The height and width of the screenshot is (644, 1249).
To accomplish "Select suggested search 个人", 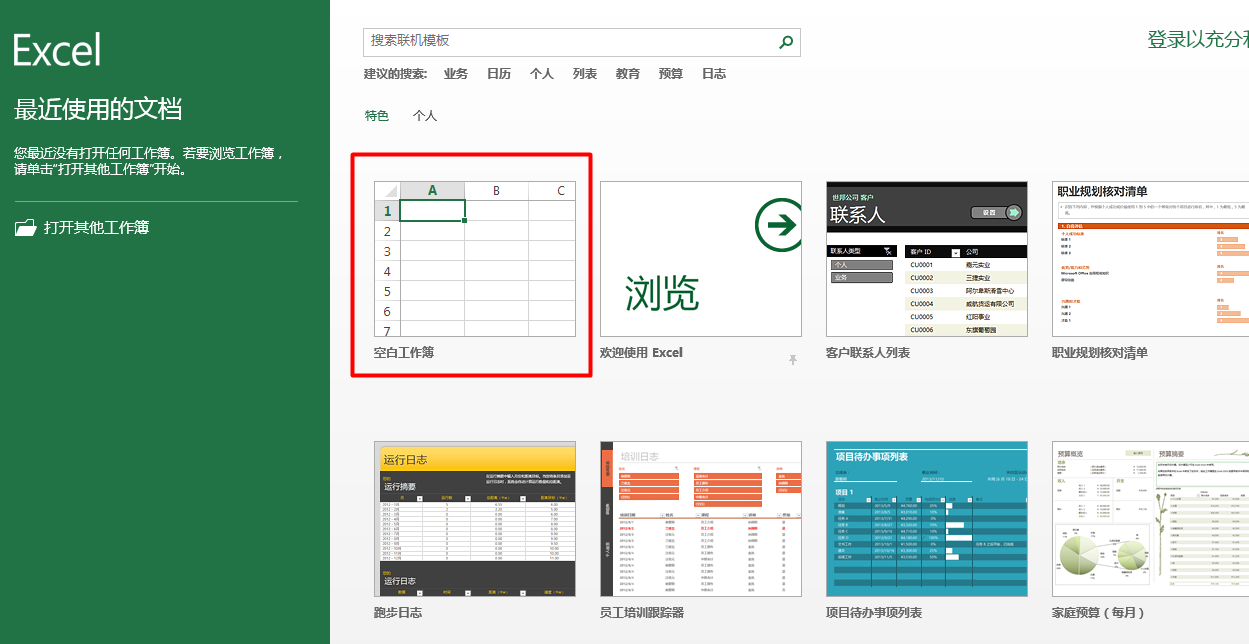I will tap(542, 74).
